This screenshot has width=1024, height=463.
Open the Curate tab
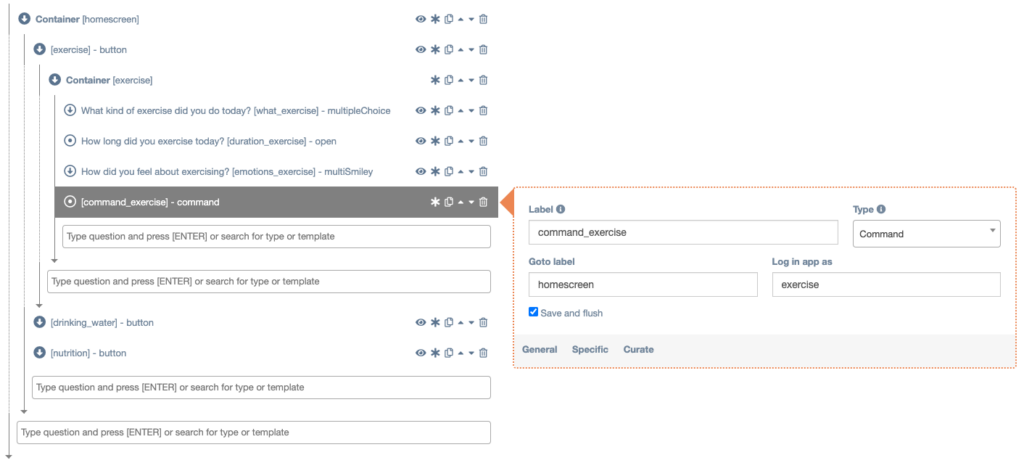pyautogui.click(x=638, y=350)
